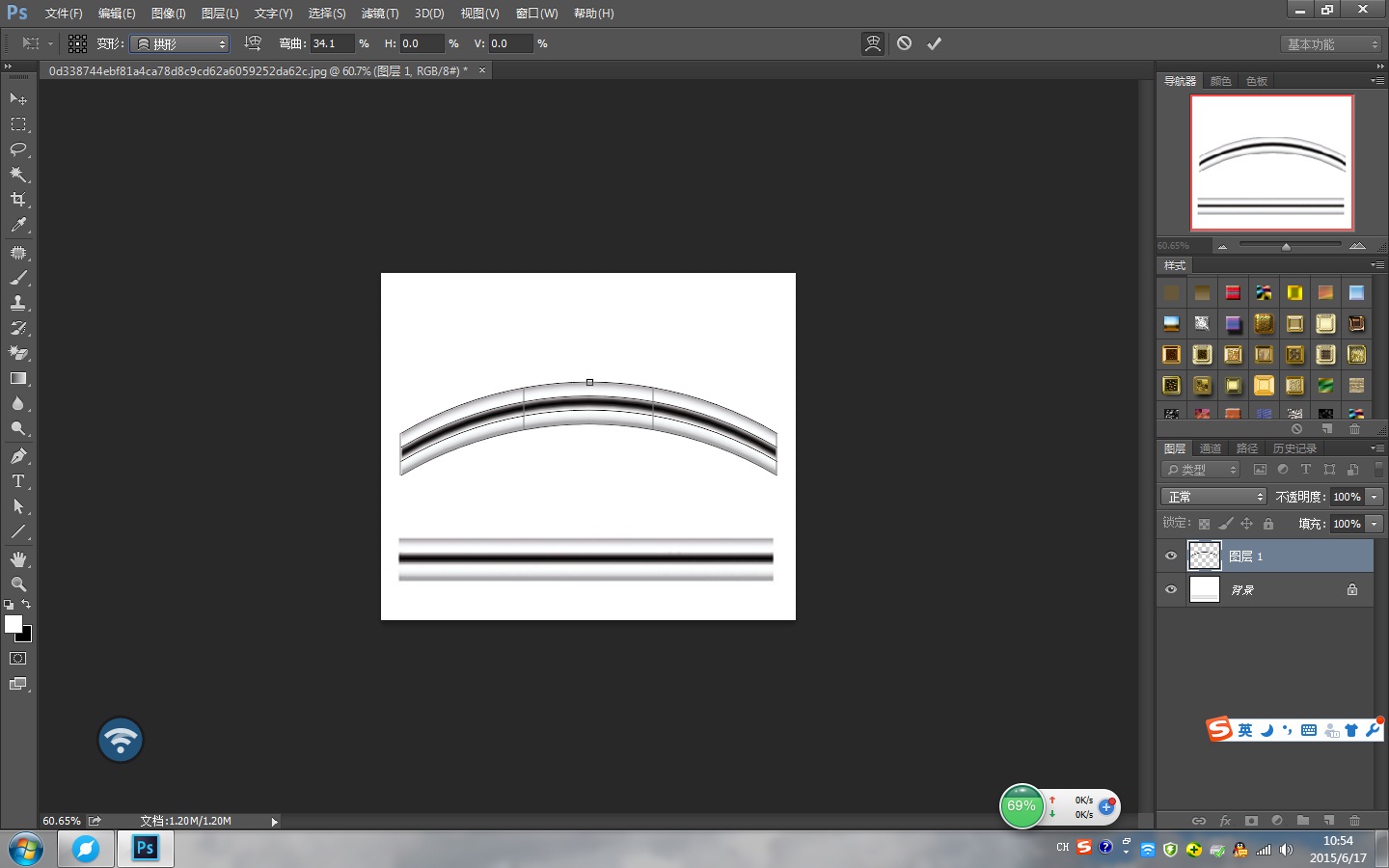The image size is (1389, 868).
Task: Open the 变形 warp style dropdown
Action: pyautogui.click(x=180, y=44)
